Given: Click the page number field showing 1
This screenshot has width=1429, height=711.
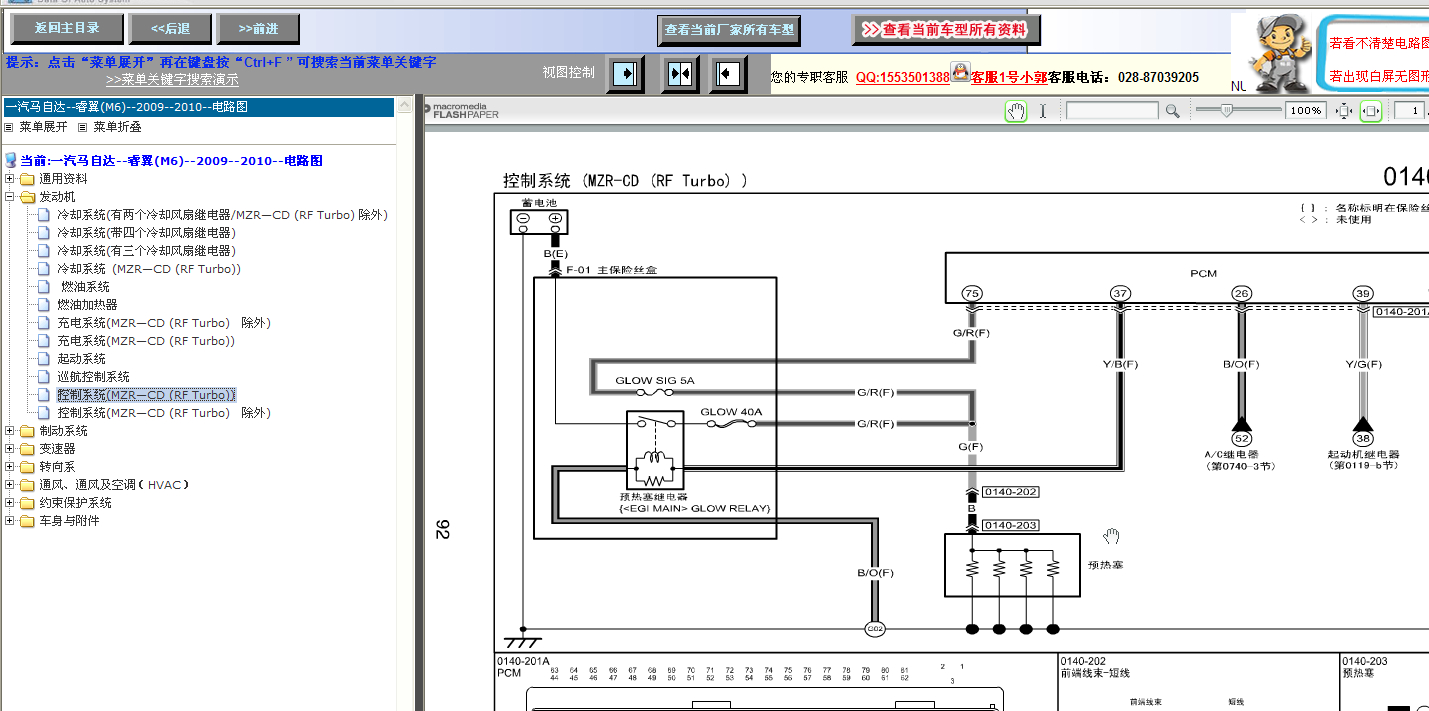Looking at the screenshot, I should click(1411, 111).
